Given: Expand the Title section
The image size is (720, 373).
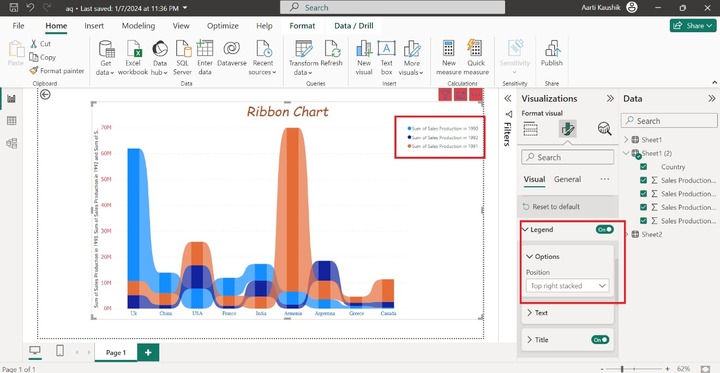Looking at the screenshot, I should [x=529, y=340].
